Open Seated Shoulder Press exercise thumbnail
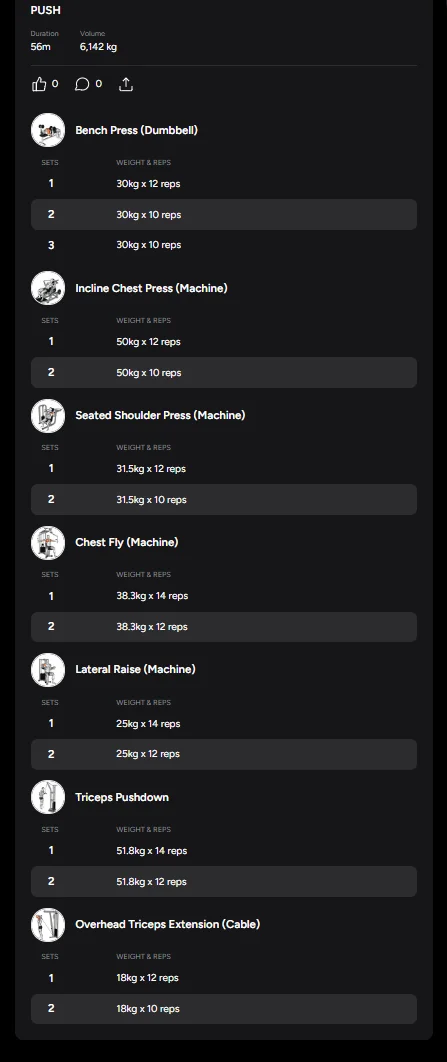This screenshot has width=447, height=1062. point(48,415)
